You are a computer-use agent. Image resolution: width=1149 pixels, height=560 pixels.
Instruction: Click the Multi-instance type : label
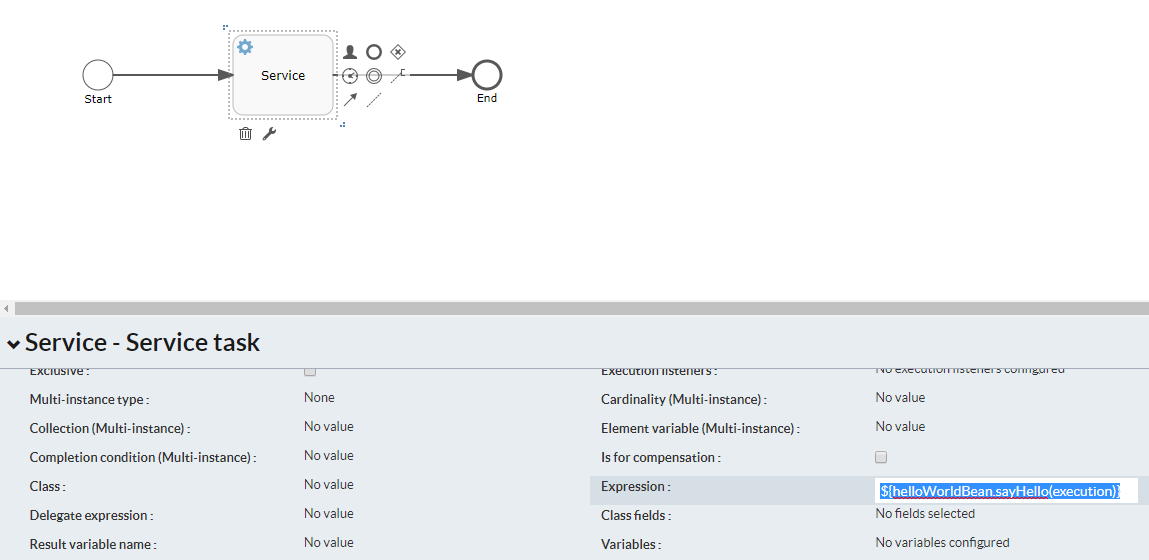tap(89, 399)
